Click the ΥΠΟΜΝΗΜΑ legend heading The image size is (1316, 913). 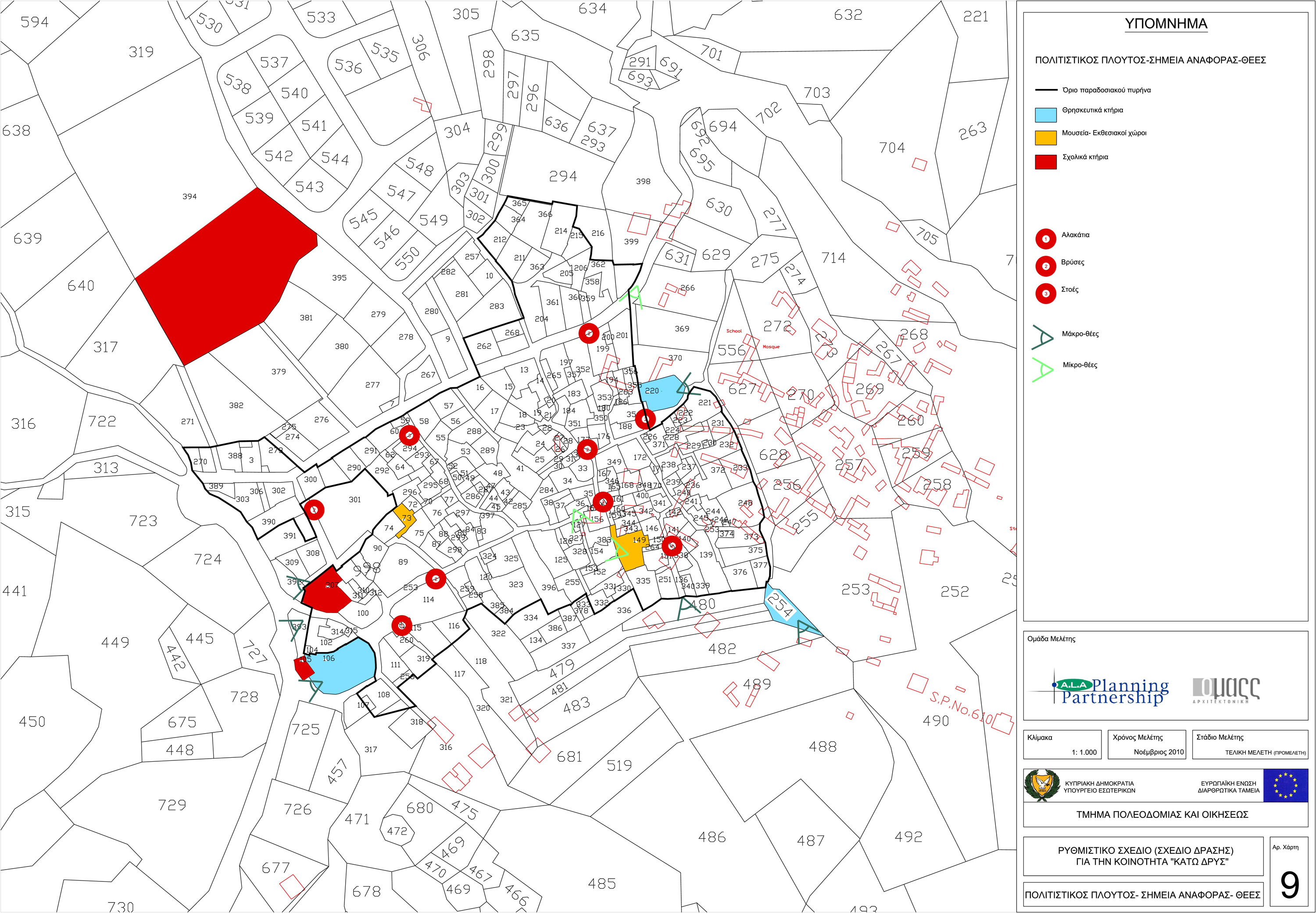click(x=1166, y=24)
